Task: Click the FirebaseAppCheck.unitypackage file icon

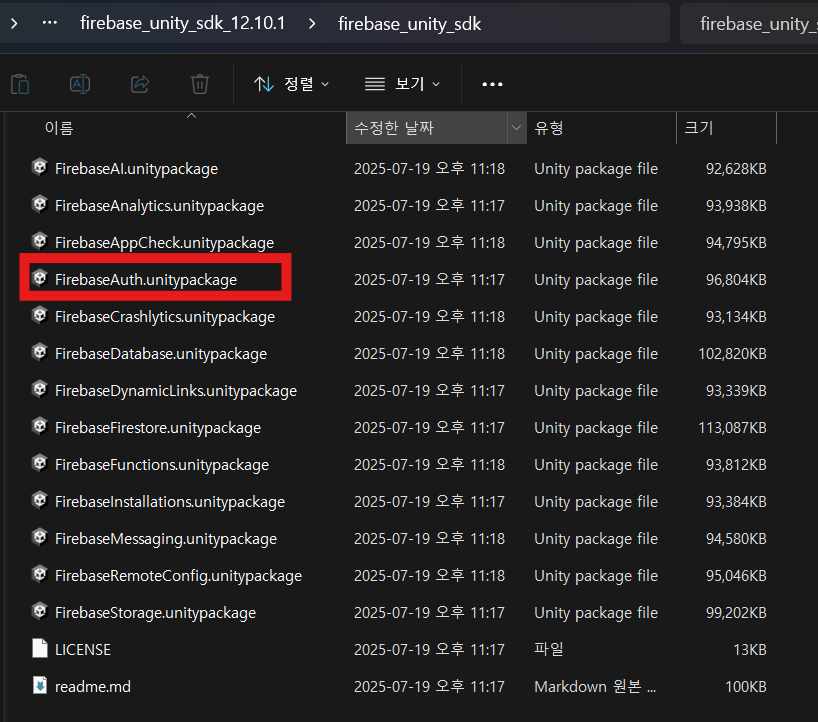Action: pos(40,242)
